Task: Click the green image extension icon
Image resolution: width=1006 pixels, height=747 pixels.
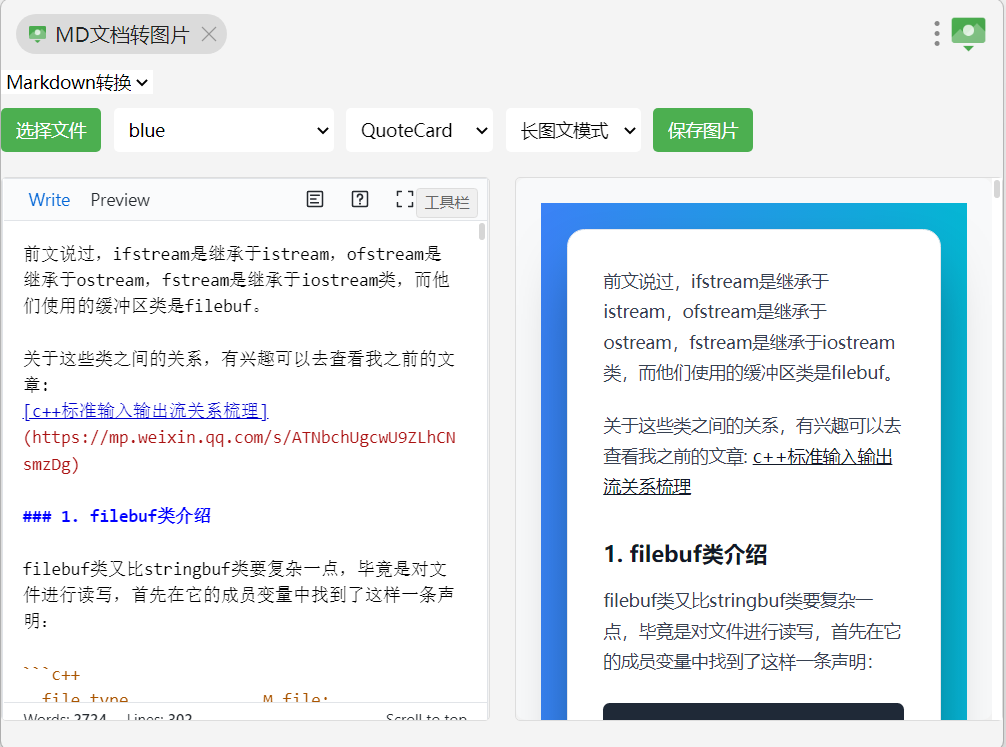Action: point(968,34)
